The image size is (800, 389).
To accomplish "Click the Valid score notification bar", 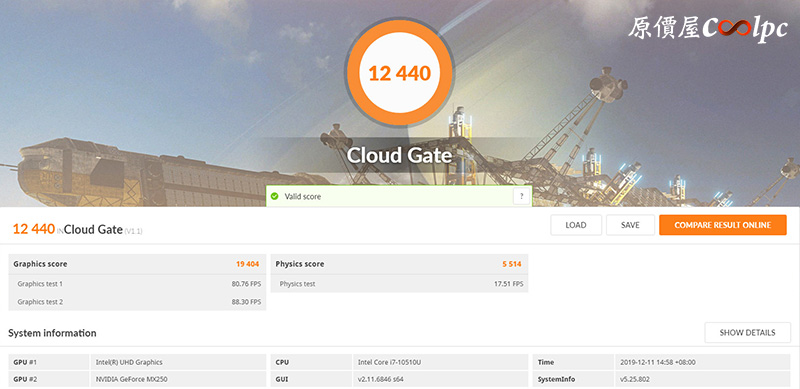I will [x=398, y=196].
